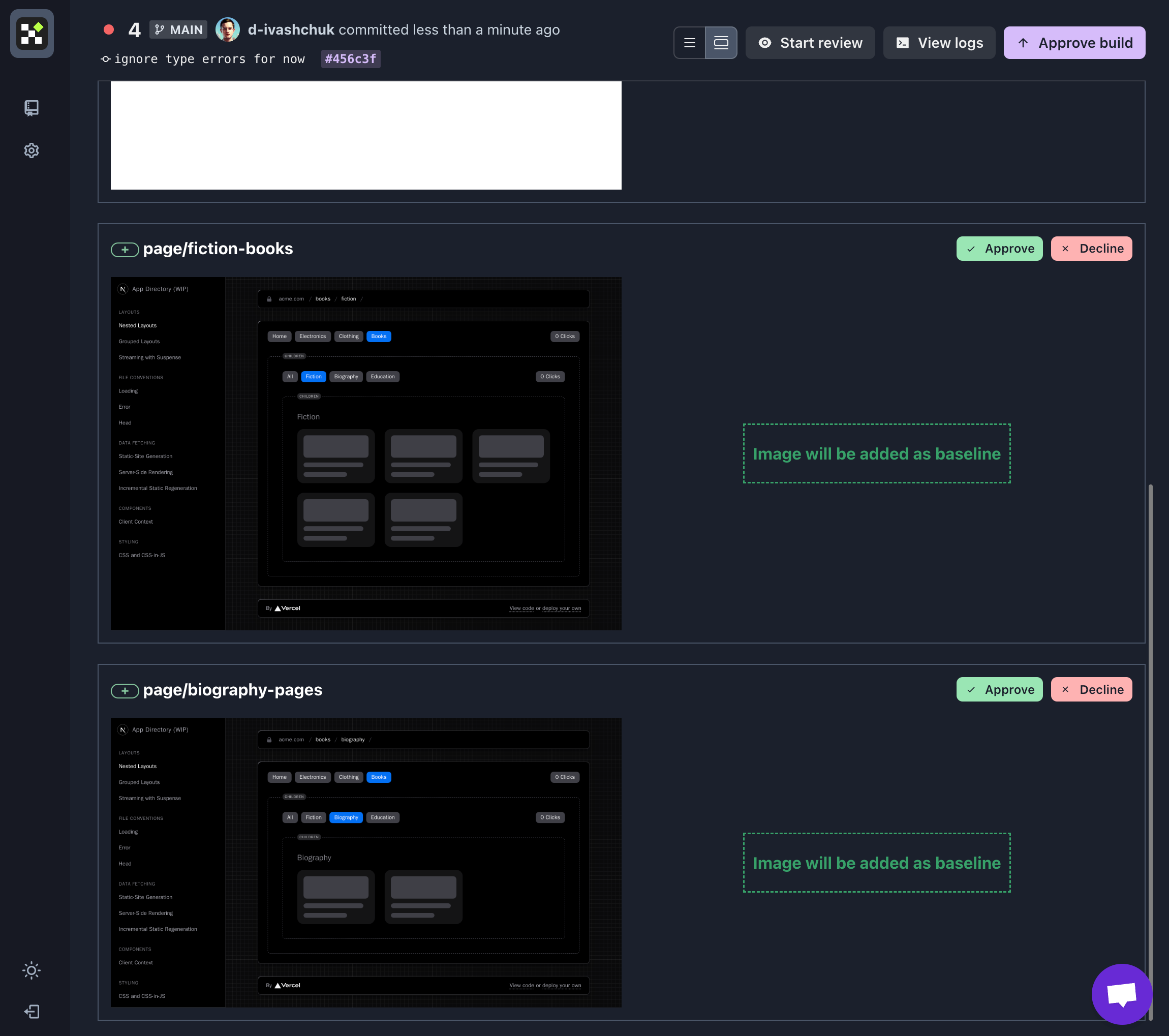The image size is (1169, 1036).
Task: Click the page vertical scrollbar
Action: (x=1150, y=744)
